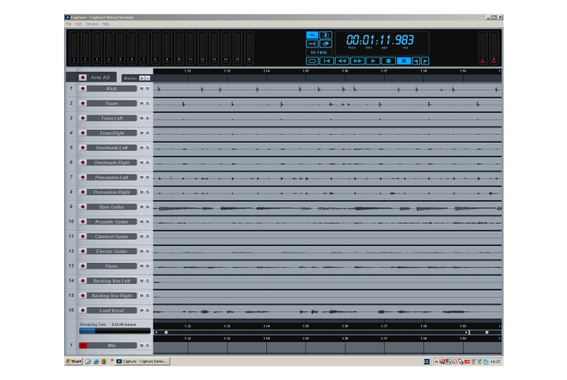Arm the Snare track for recording
Image resolution: width=567 pixels, height=380 pixels.
click(x=83, y=103)
